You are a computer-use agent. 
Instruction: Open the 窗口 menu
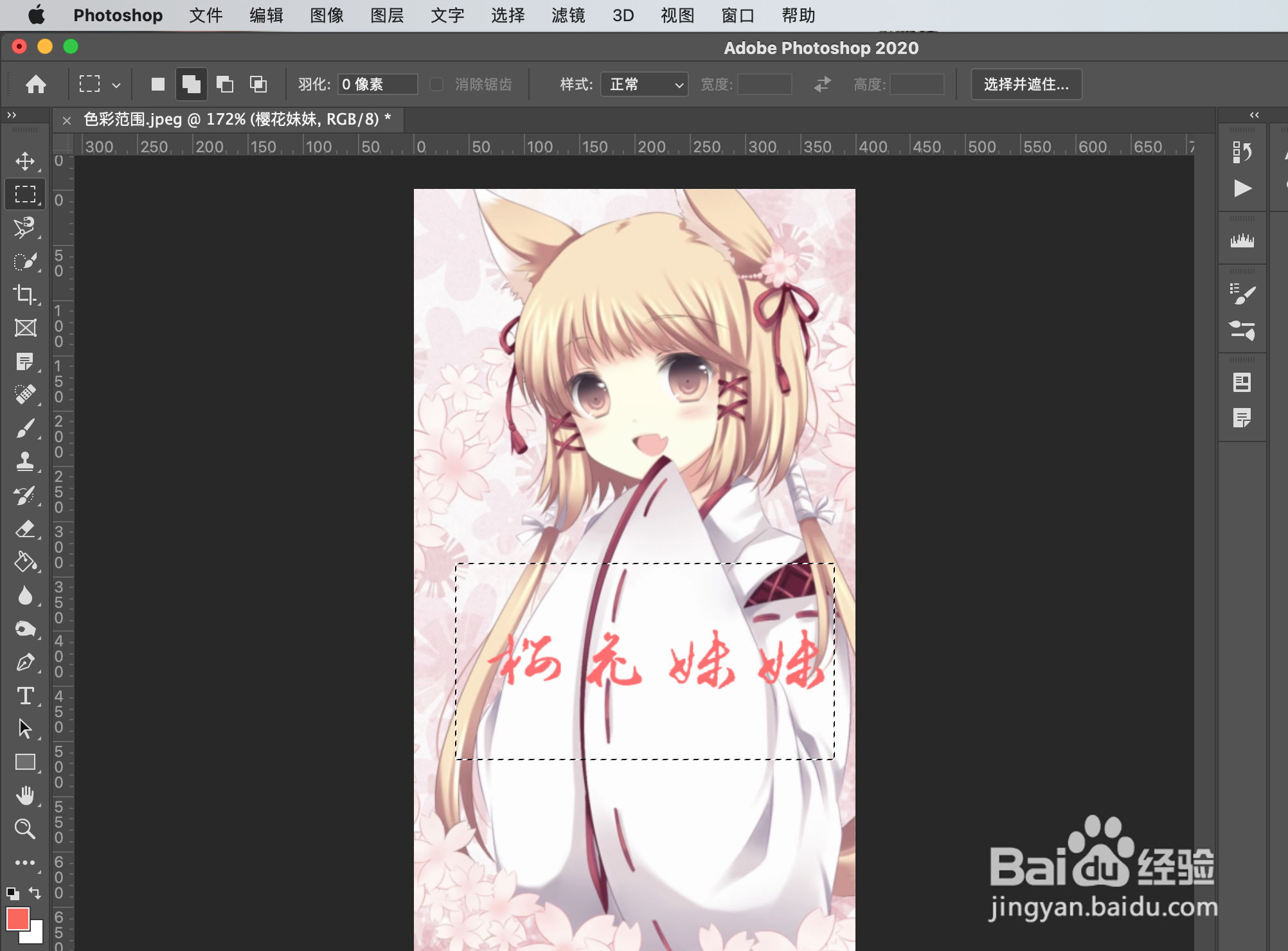(738, 15)
